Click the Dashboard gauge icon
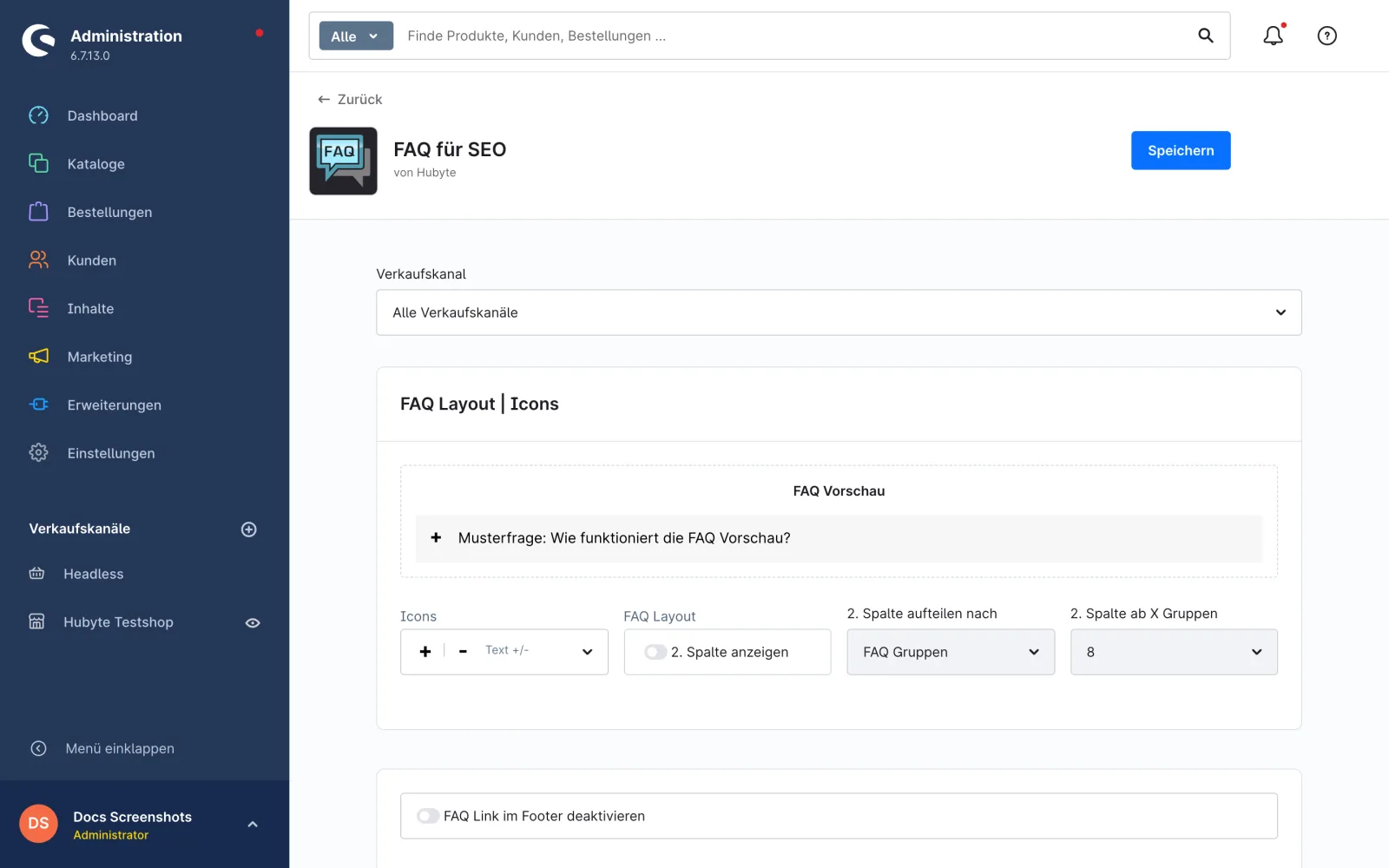 pyautogui.click(x=38, y=115)
